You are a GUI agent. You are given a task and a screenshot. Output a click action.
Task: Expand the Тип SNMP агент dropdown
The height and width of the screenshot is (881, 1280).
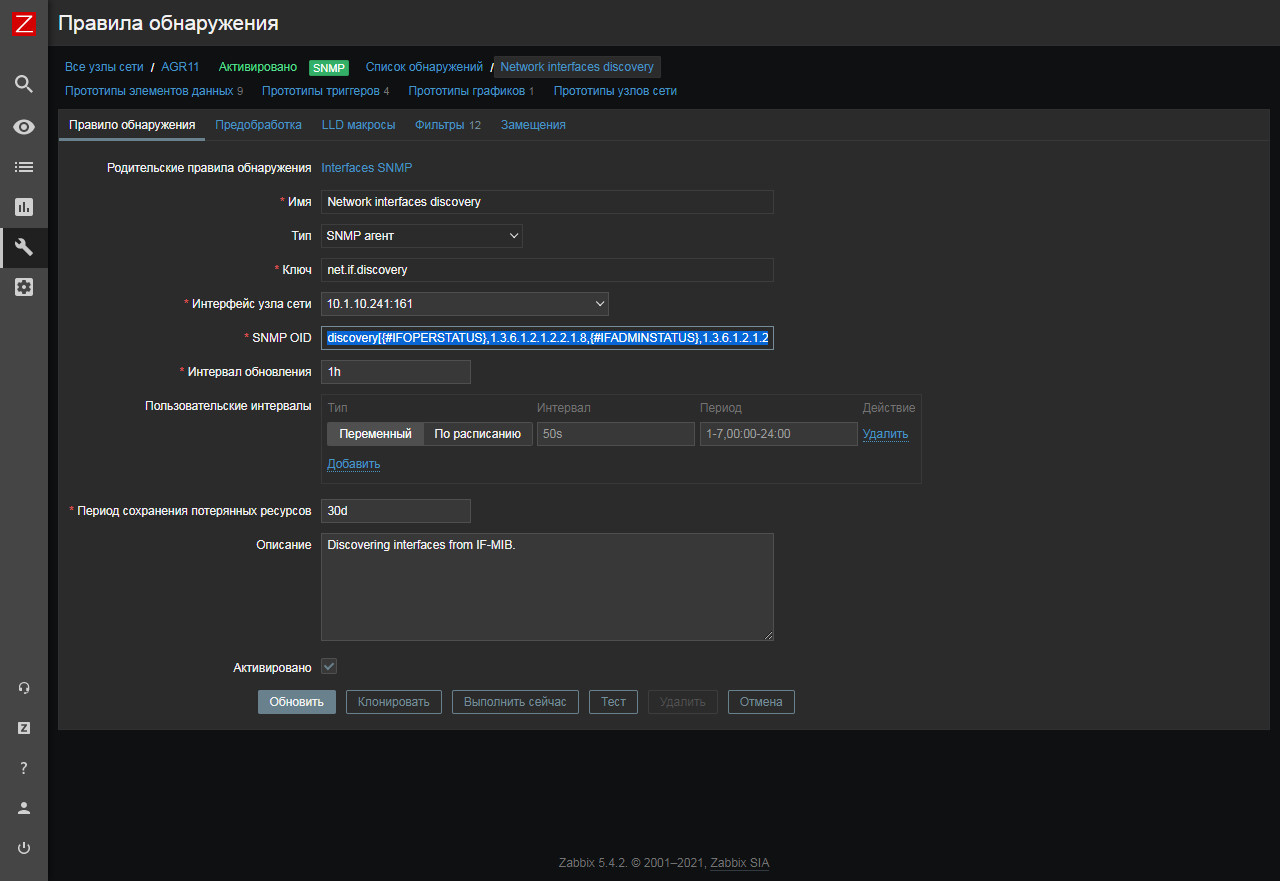421,236
